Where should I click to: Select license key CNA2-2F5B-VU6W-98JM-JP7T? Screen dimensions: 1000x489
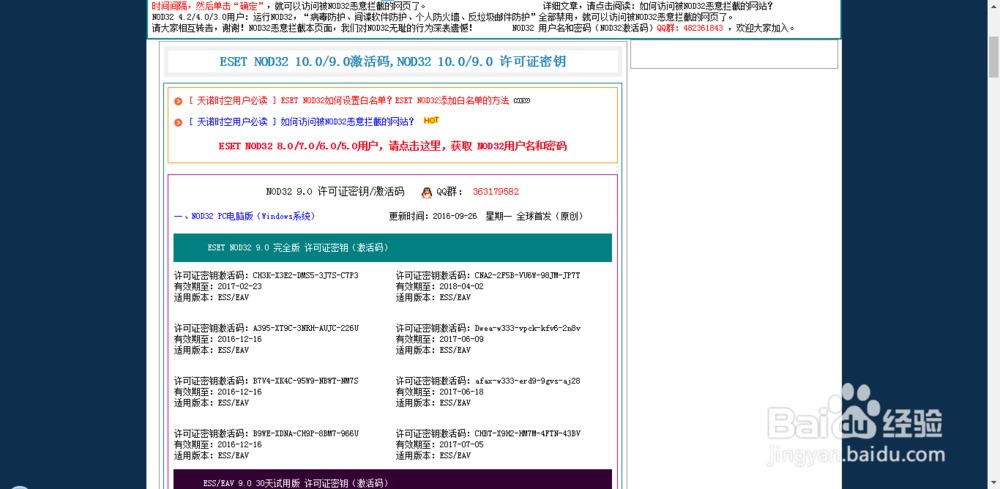527,275
